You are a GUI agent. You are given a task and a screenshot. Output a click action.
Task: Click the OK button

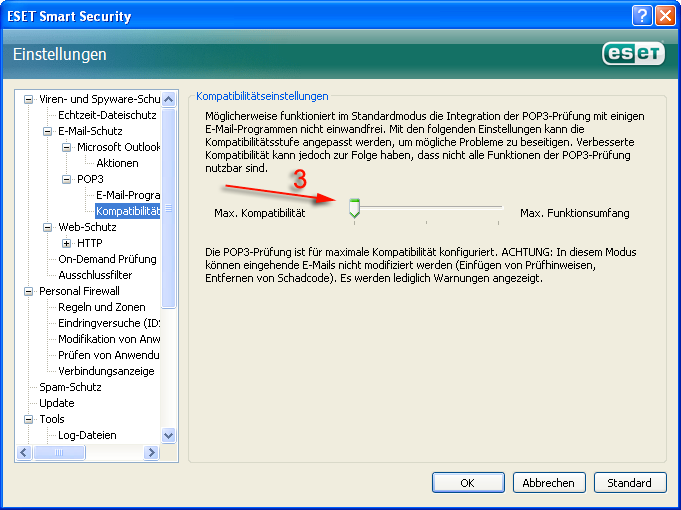coord(468,482)
